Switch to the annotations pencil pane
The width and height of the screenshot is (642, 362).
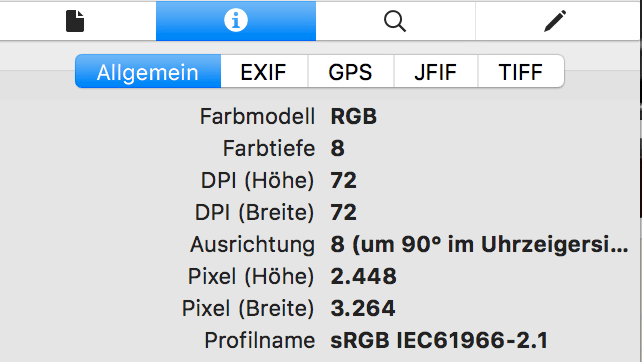coord(555,21)
